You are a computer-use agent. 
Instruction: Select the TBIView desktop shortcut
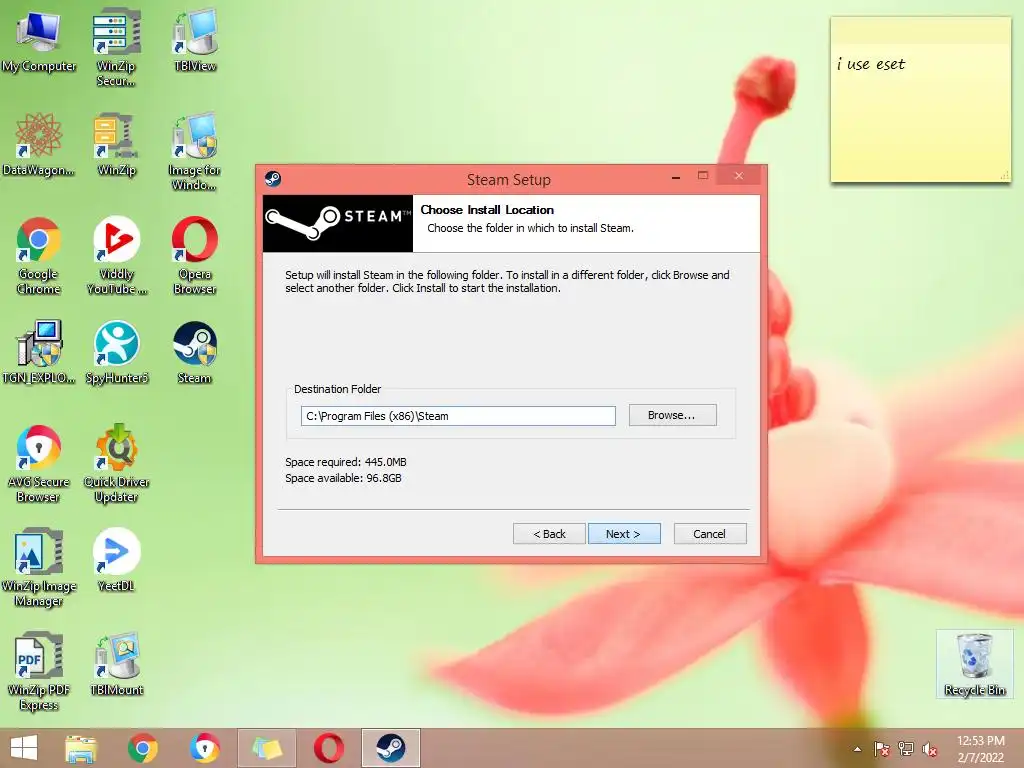click(x=195, y=40)
